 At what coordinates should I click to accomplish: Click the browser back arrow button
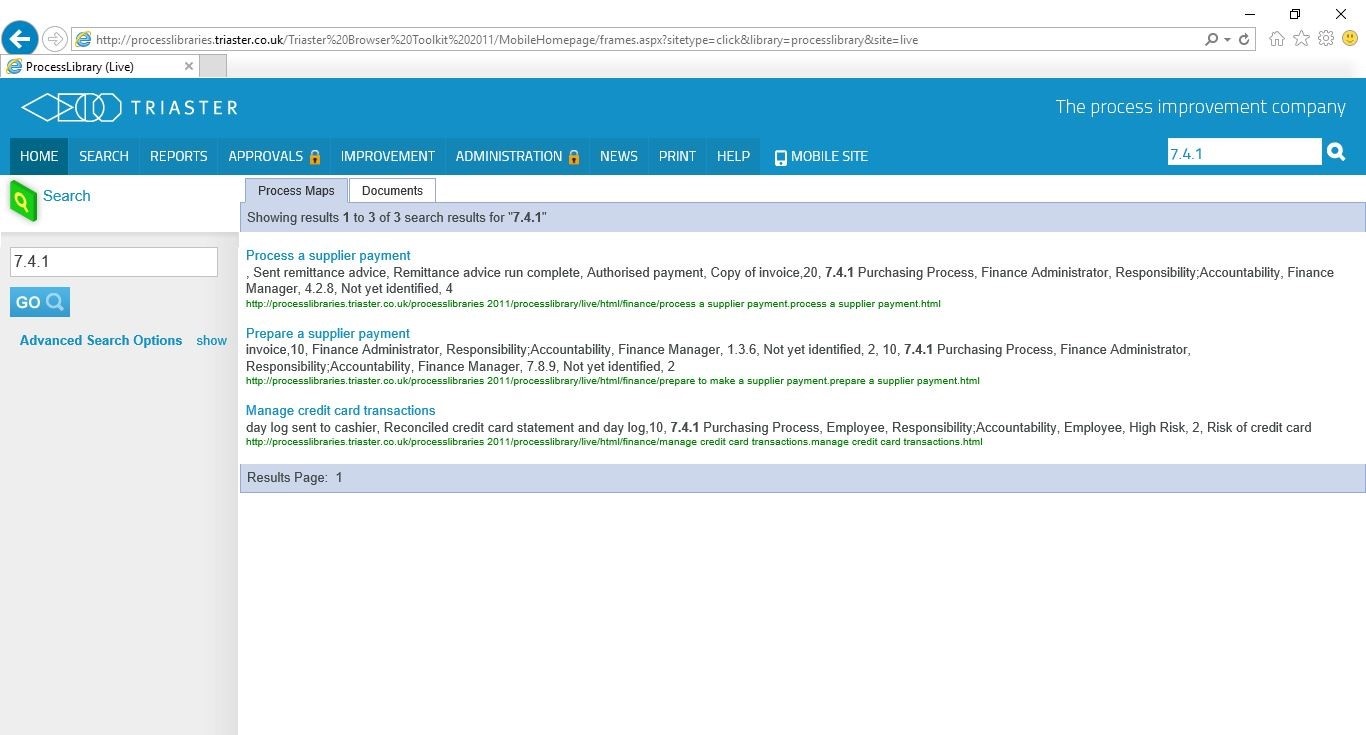tap(20, 39)
